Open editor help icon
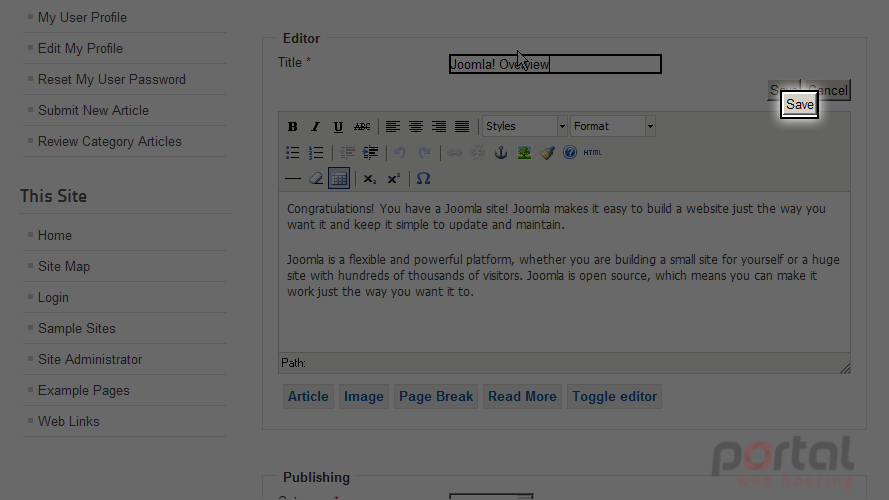 tap(570, 152)
